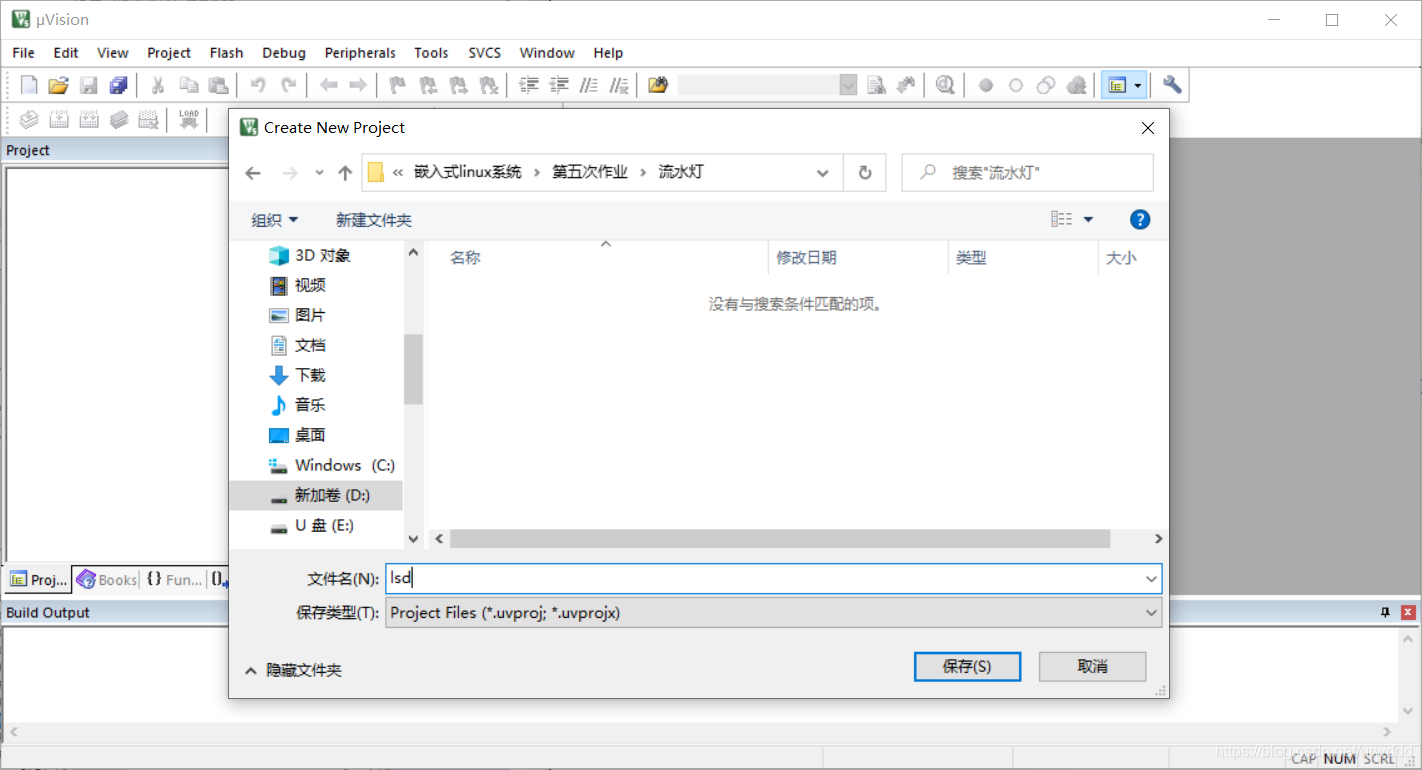Open the window layout dropdown arrow
Image resolution: width=1422 pixels, height=770 pixels.
[x=1138, y=85]
